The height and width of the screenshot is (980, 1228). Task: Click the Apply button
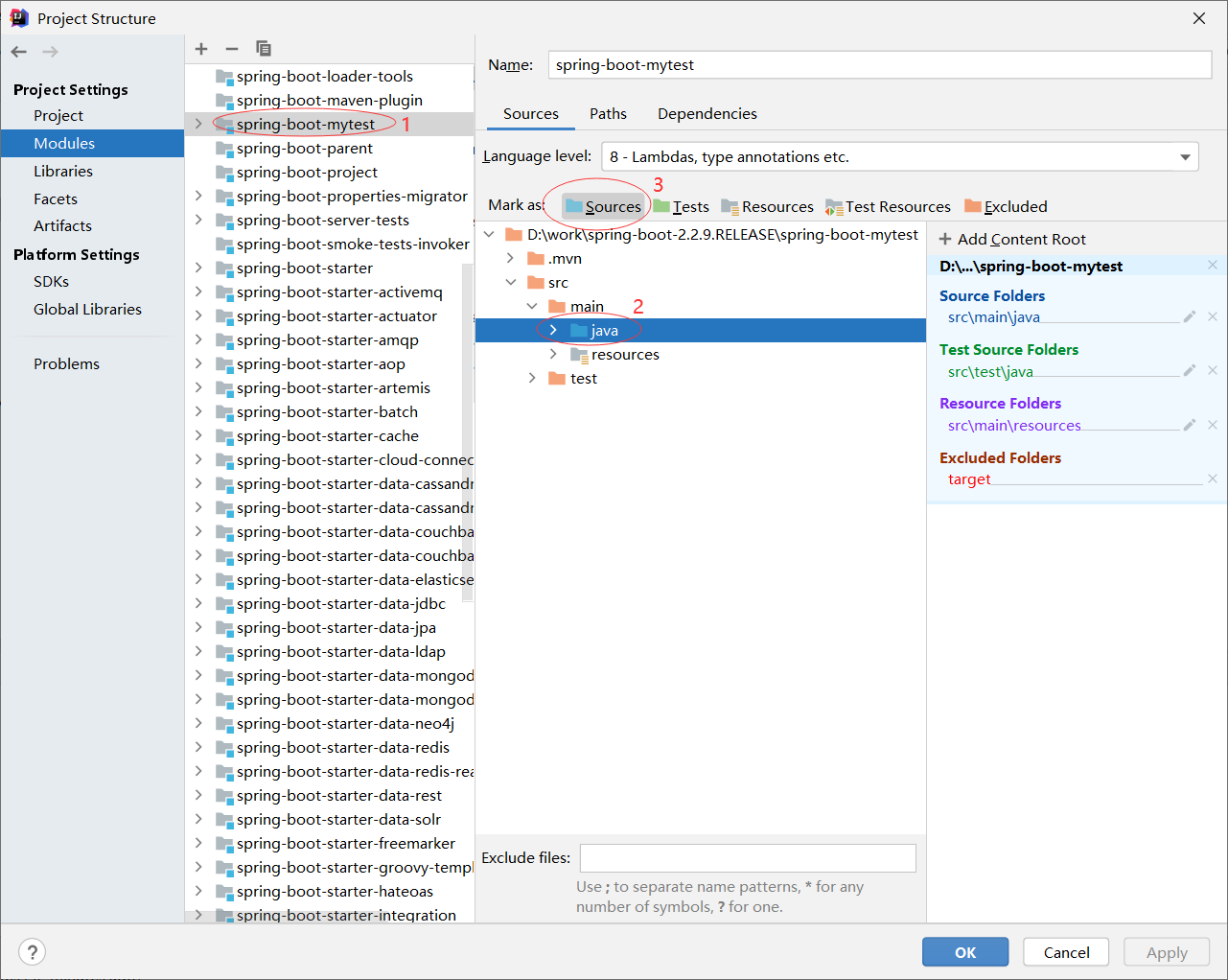[1167, 952]
